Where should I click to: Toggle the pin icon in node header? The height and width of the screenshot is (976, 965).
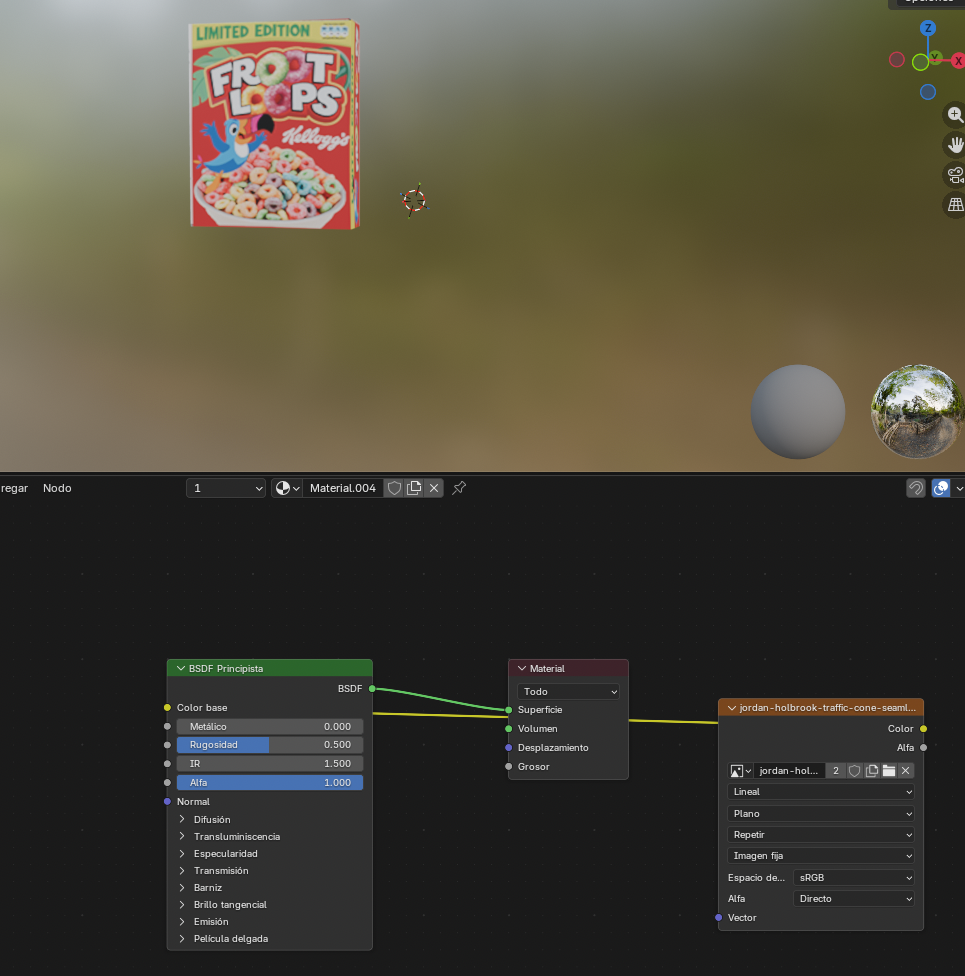coord(459,488)
